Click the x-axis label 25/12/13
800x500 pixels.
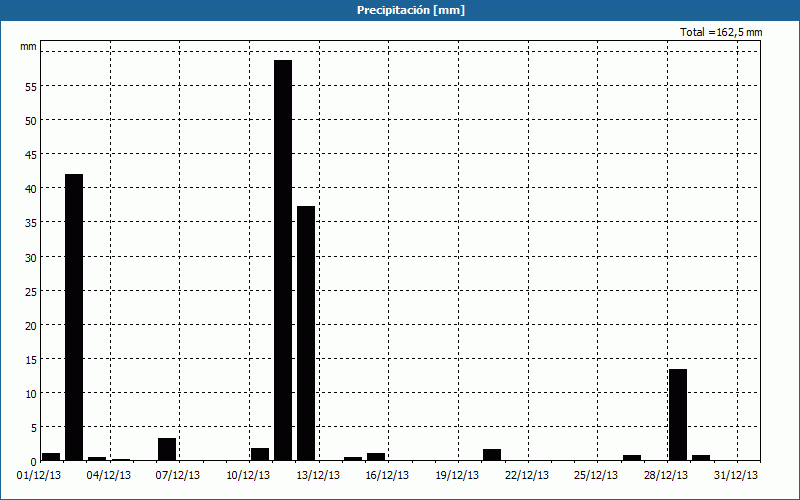pyautogui.click(x=596, y=476)
